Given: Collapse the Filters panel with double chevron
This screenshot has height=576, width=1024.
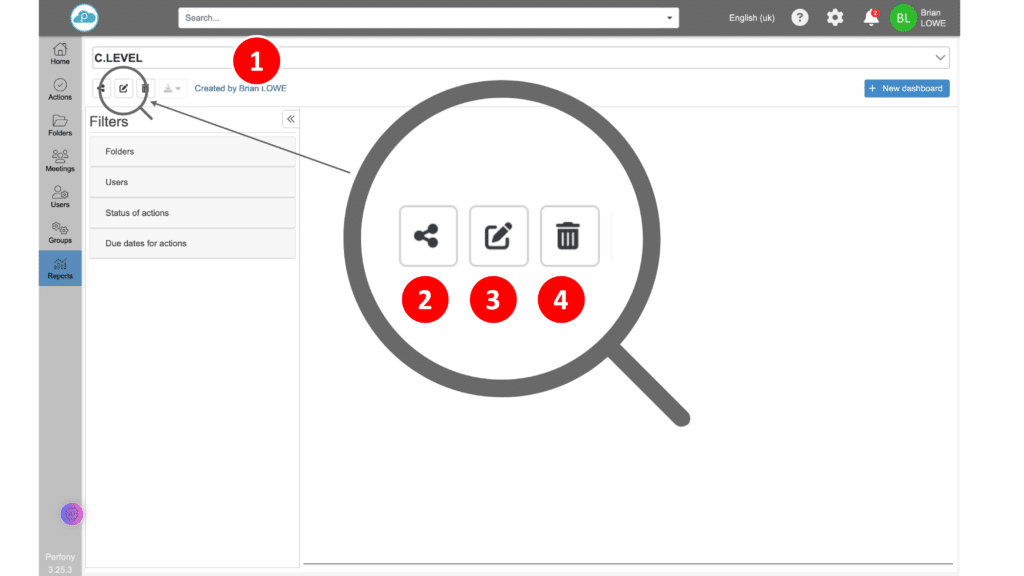Looking at the screenshot, I should [x=290, y=119].
